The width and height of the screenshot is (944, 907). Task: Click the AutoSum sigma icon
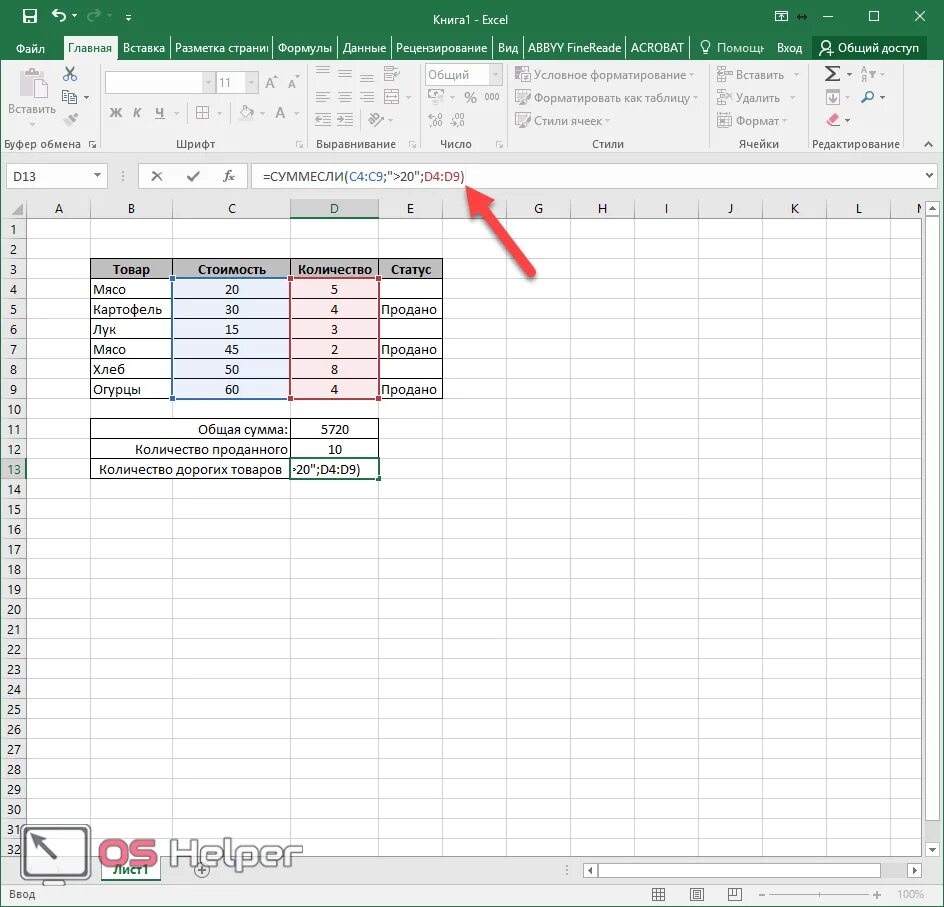coord(832,74)
